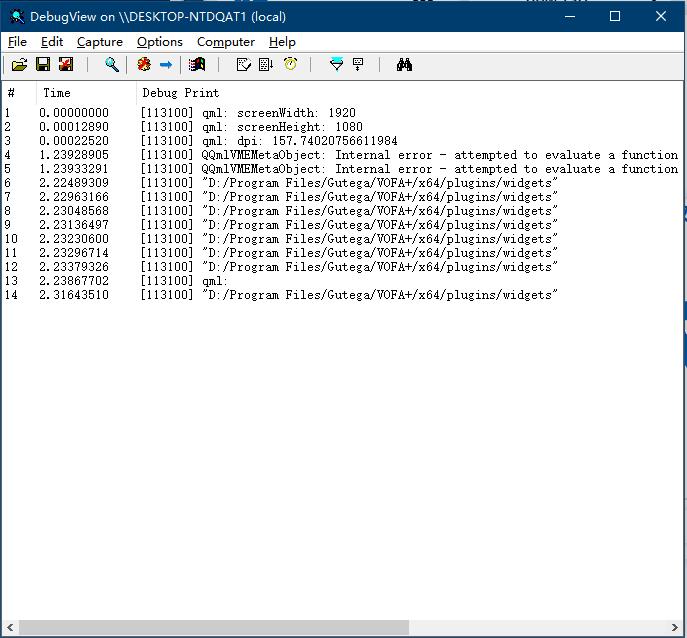This screenshot has height=638, width=687.
Task: Click time value 0.00012890
Action: (x=74, y=127)
